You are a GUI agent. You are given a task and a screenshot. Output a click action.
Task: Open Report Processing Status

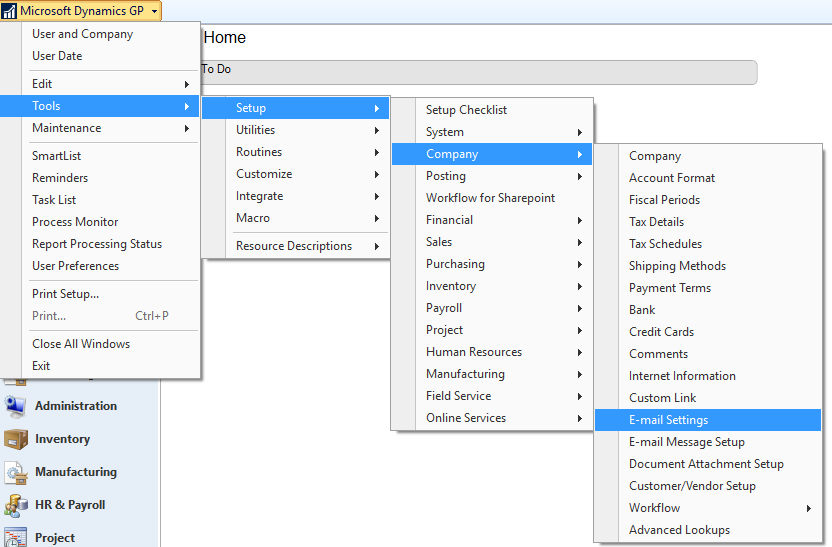(x=100, y=244)
